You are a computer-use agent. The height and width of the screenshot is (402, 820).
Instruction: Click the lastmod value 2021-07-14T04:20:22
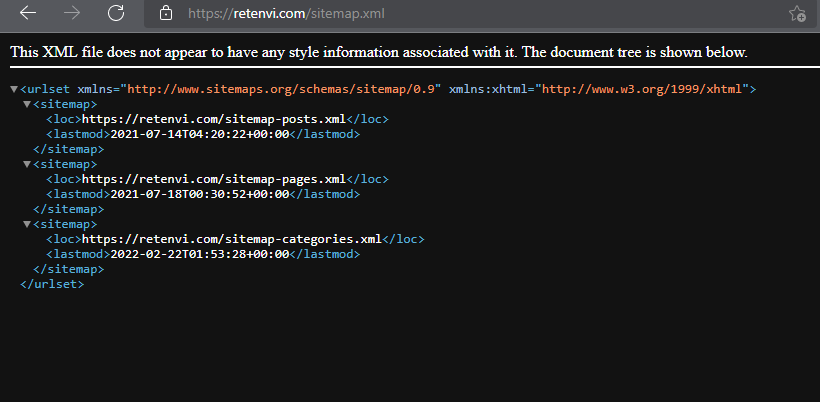tap(199, 134)
